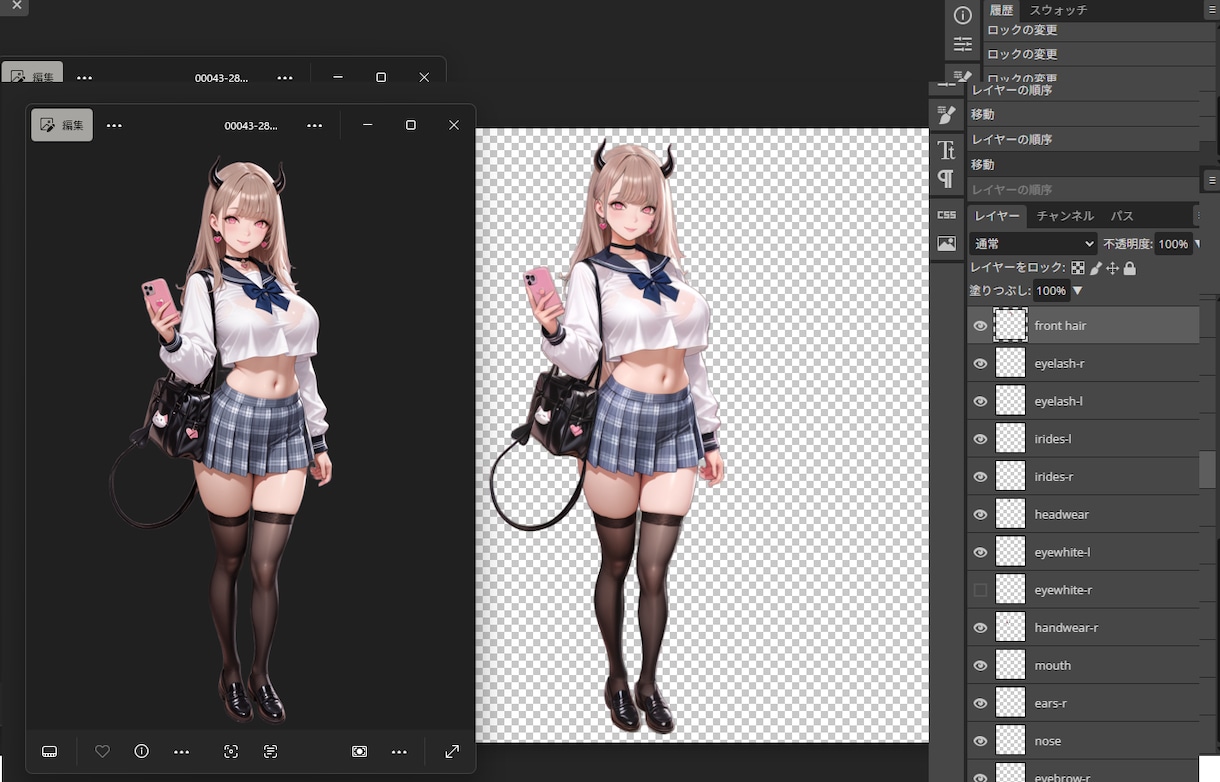The image size is (1220, 782).
Task: Toggle the filmstrip icon in Photos bottom bar
Action: point(50,751)
